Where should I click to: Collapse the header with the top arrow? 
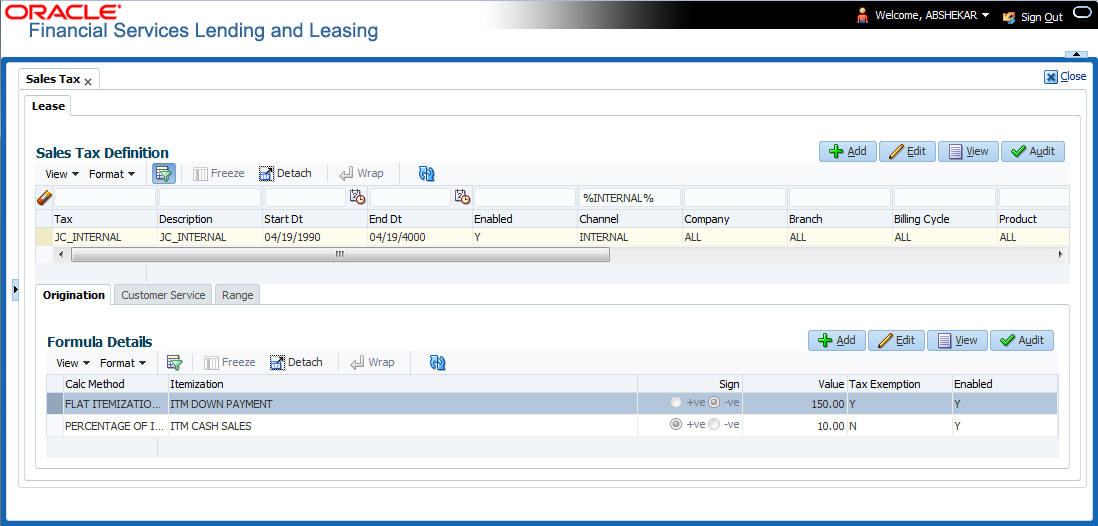point(1075,55)
